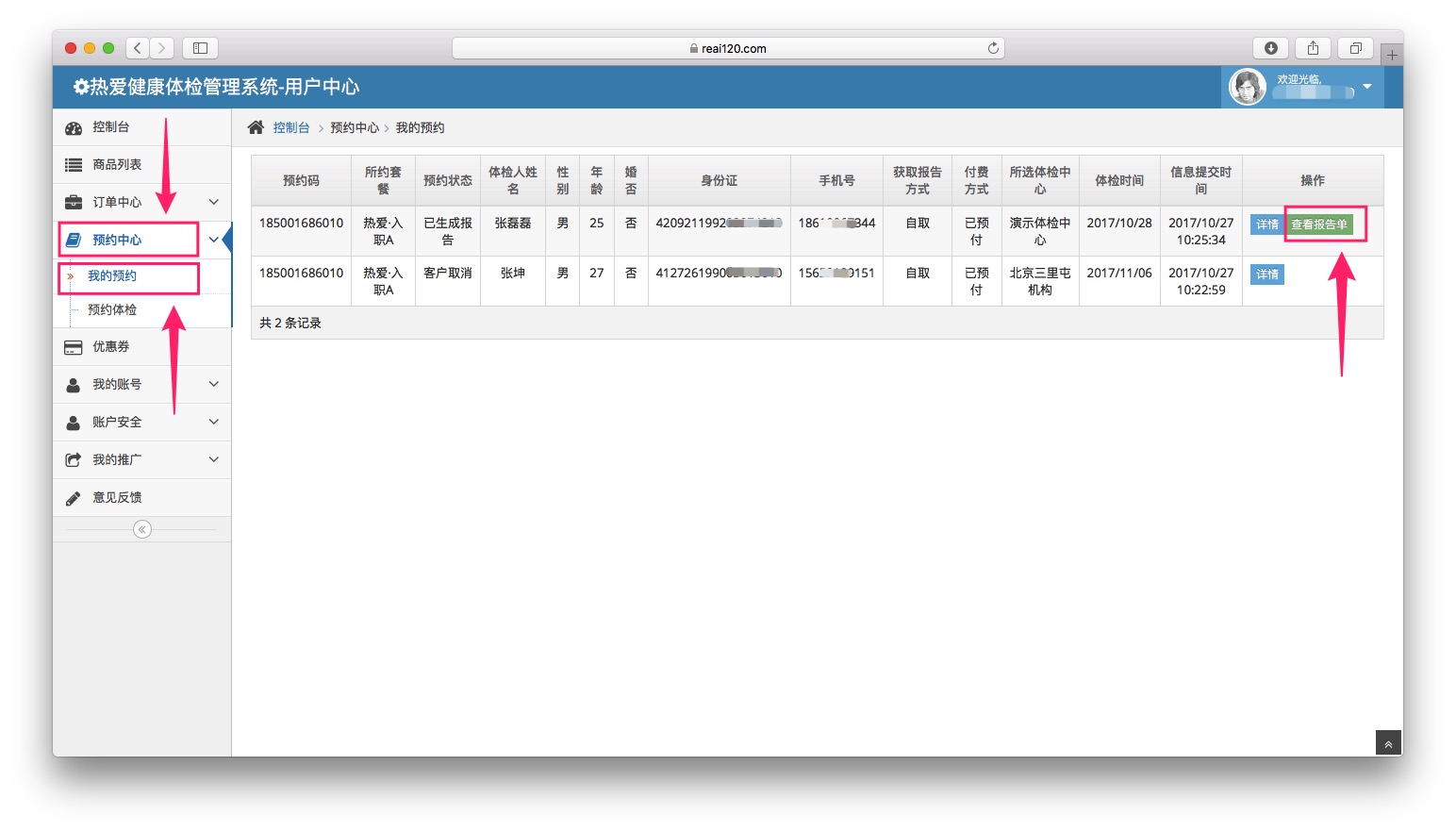Expand 我的账号 menu chevron
The height and width of the screenshot is (832, 1456).
pyautogui.click(x=214, y=384)
